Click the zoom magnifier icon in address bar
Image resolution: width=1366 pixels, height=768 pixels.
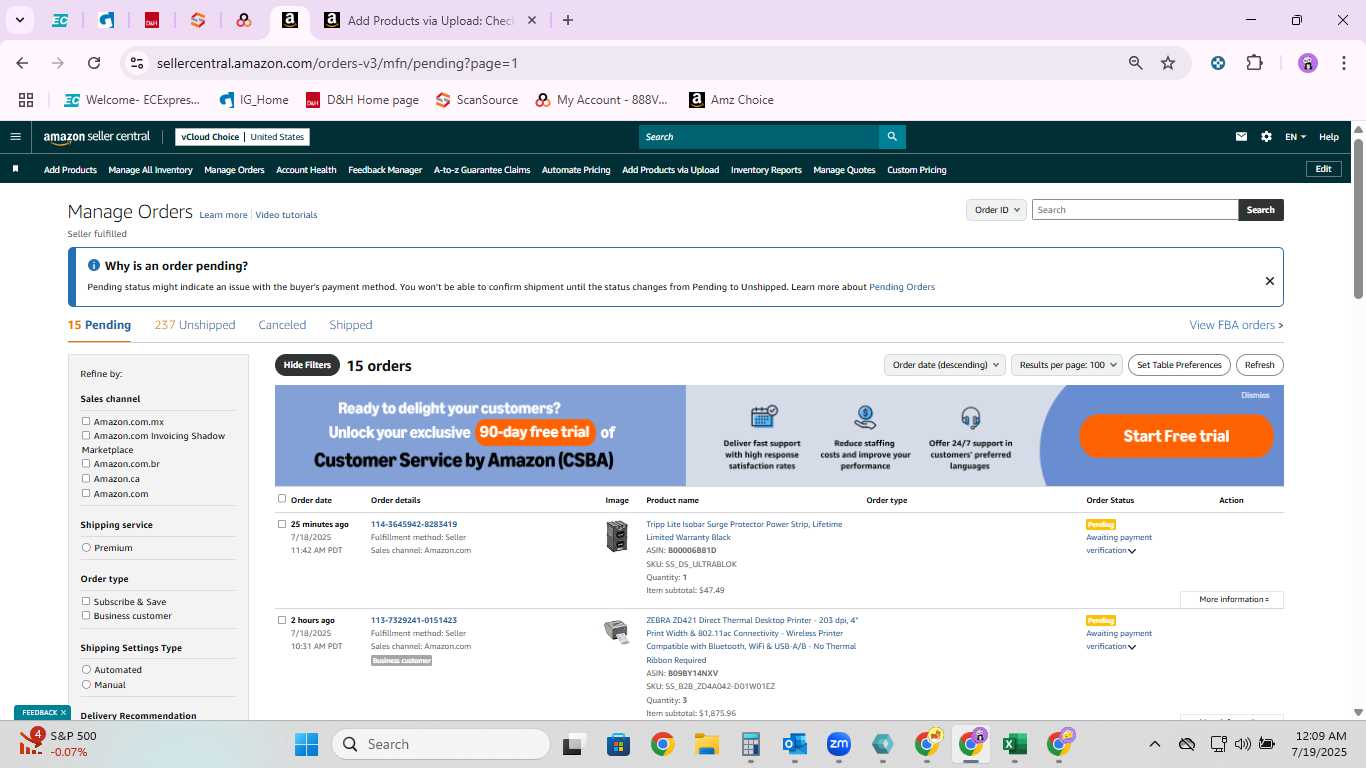point(1135,63)
